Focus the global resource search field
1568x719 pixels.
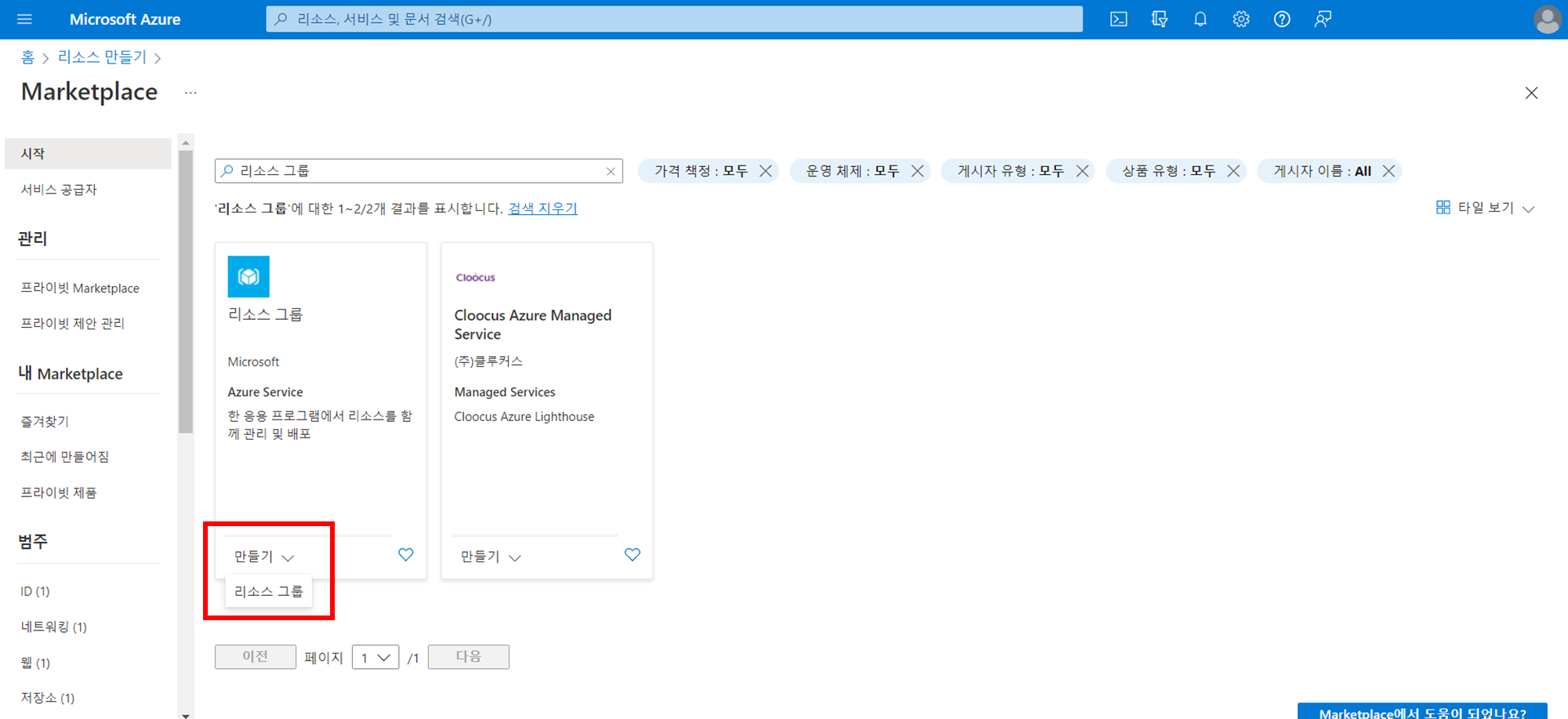(674, 19)
